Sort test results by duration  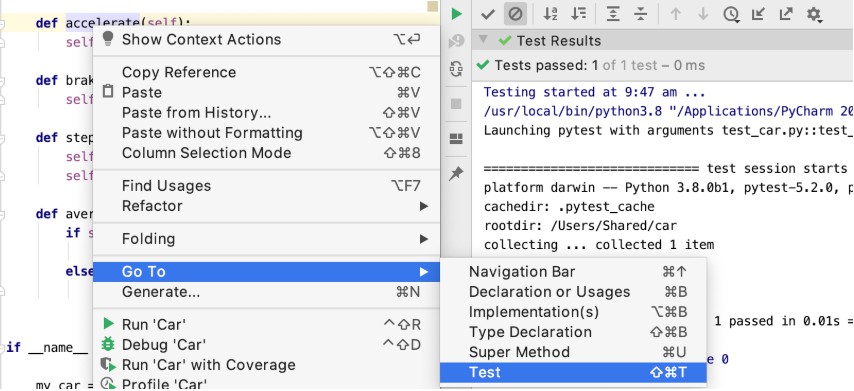pyautogui.click(x=578, y=14)
